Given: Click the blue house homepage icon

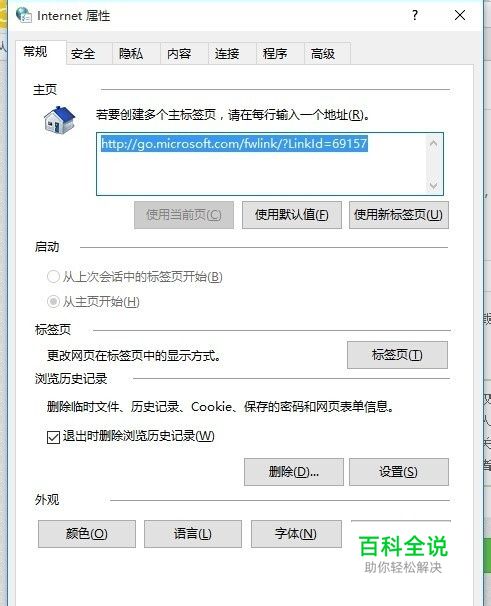Looking at the screenshot, I should coord(59,120).
